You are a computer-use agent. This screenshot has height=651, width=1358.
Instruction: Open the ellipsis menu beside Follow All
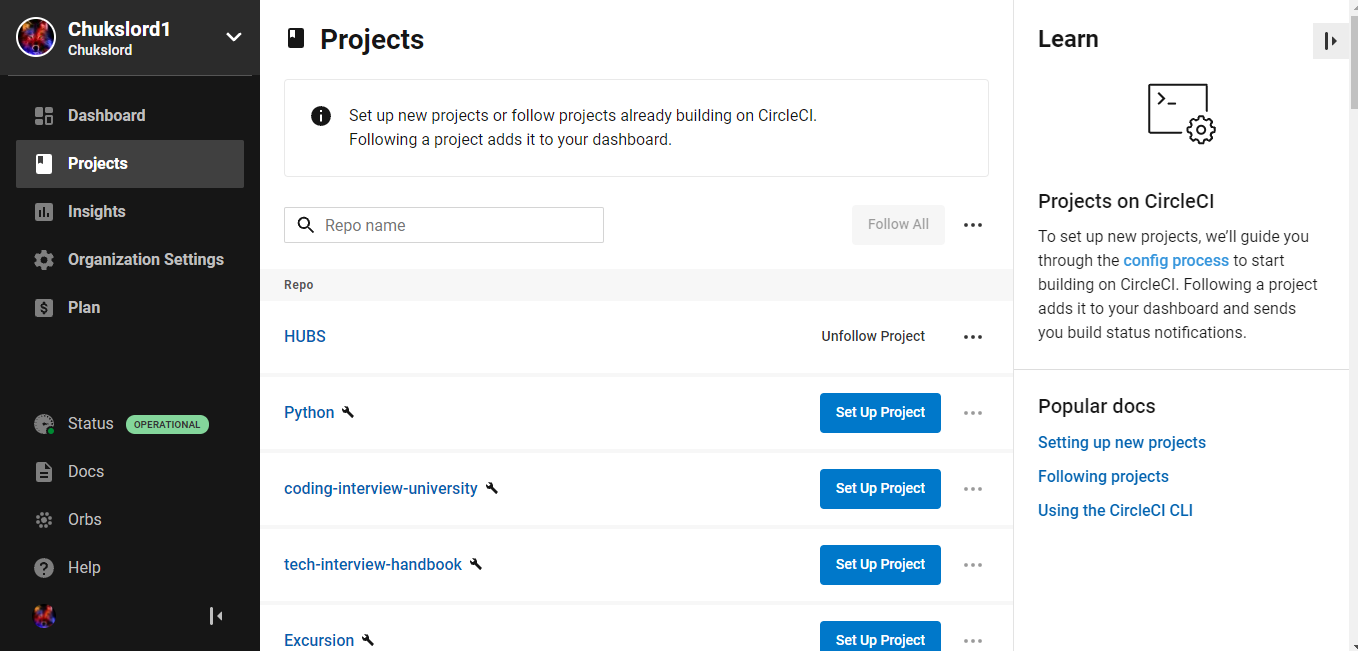point(972,225)
